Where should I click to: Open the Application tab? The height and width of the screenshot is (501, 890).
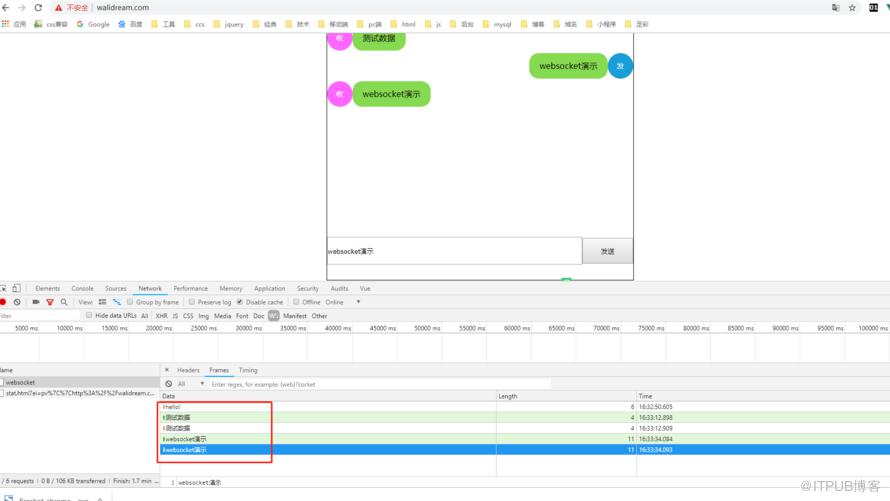270,288
